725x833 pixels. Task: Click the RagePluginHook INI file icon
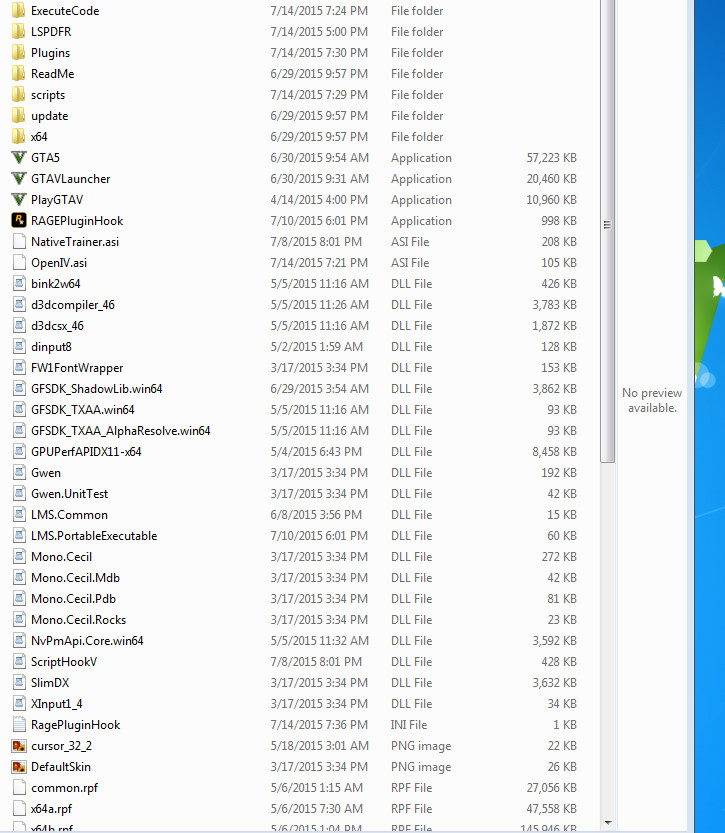[19, 725]
